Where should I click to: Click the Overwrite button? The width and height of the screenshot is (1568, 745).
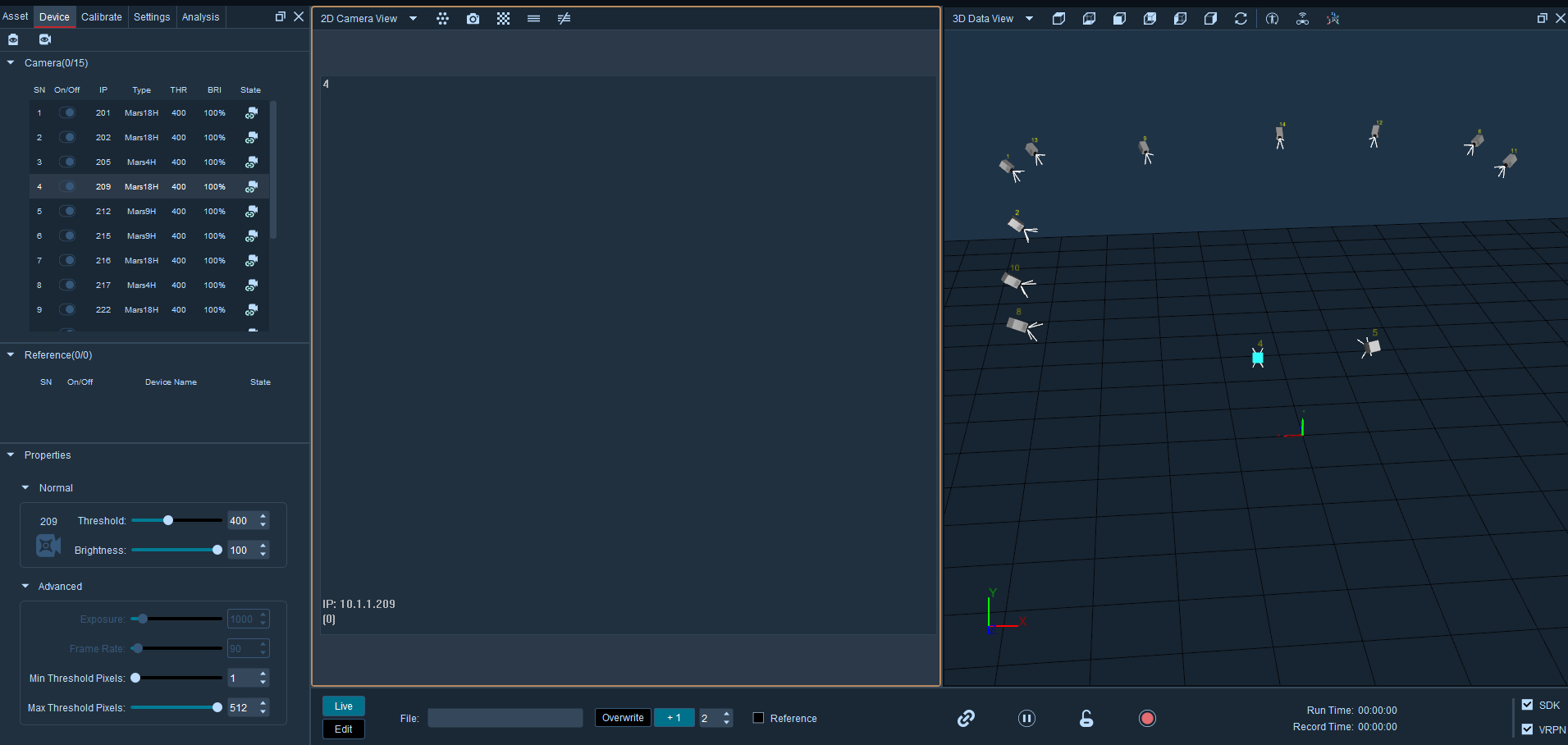pyautogui.click(x=623, y=718)
